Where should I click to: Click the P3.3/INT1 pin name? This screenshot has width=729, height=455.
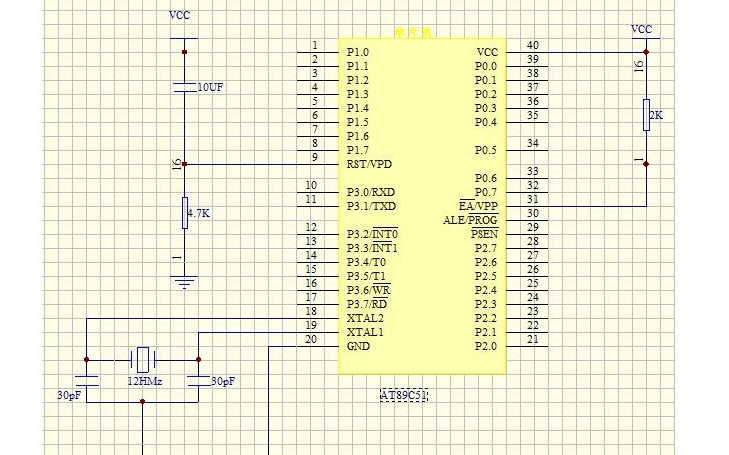[372, 248]
